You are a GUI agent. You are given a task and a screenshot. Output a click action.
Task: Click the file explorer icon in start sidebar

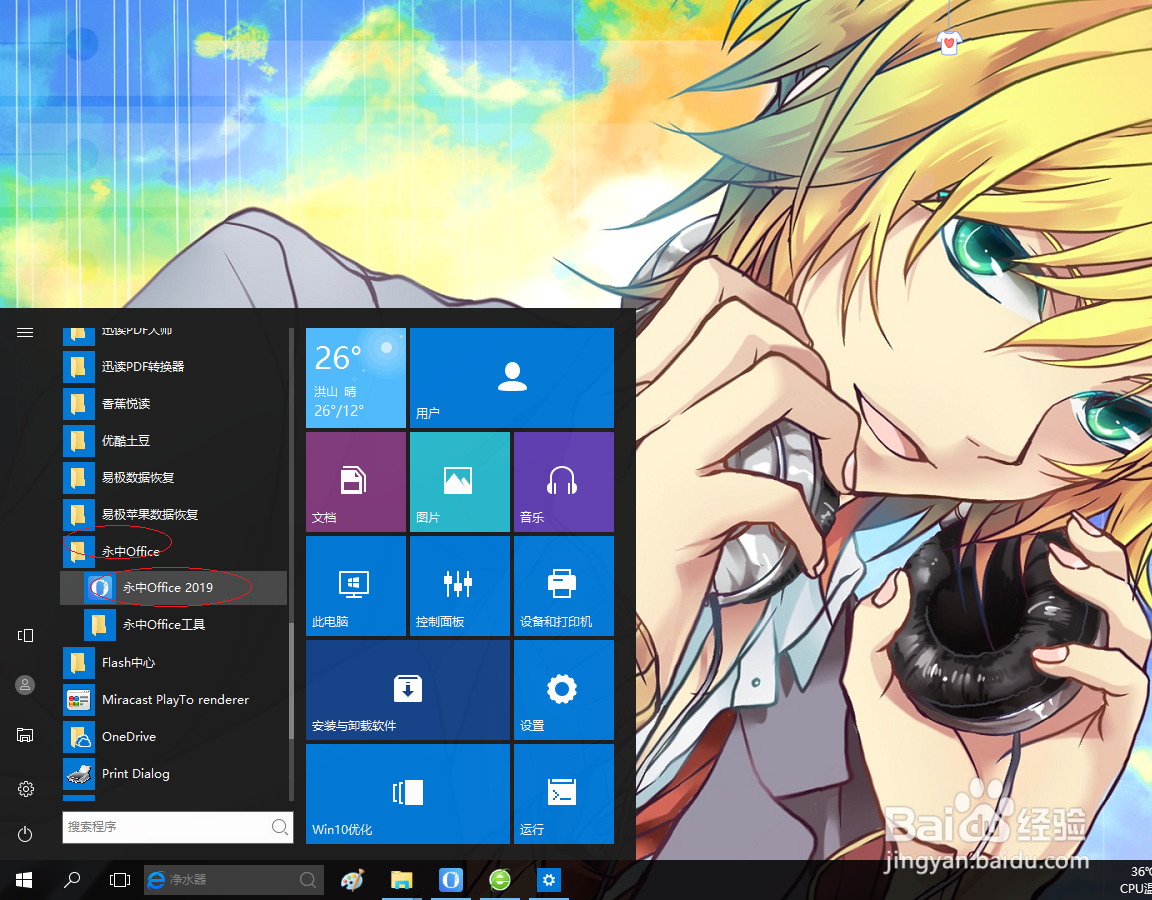point(25,735)
